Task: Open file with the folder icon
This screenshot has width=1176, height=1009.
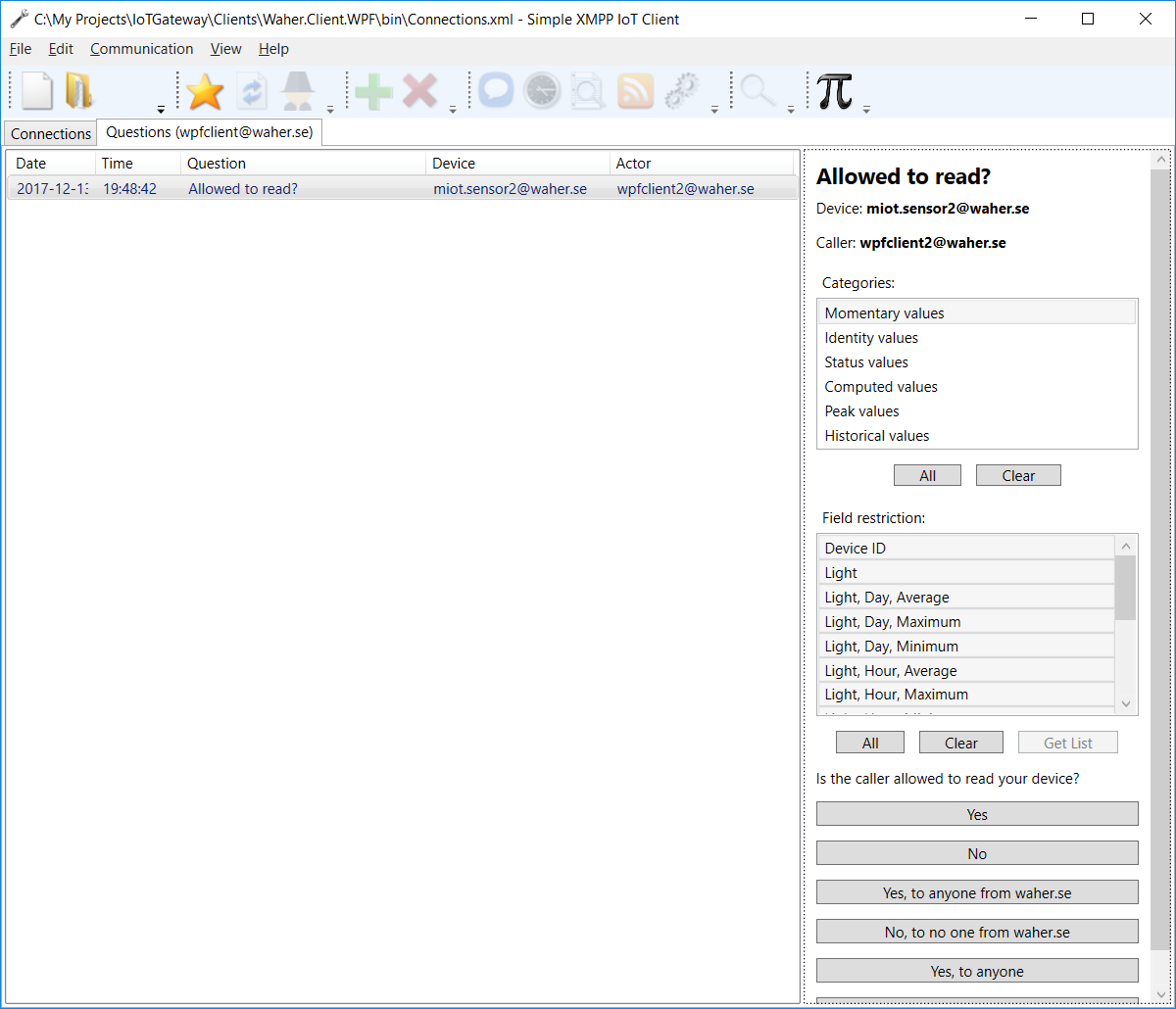Action: (x=78, y=91)
